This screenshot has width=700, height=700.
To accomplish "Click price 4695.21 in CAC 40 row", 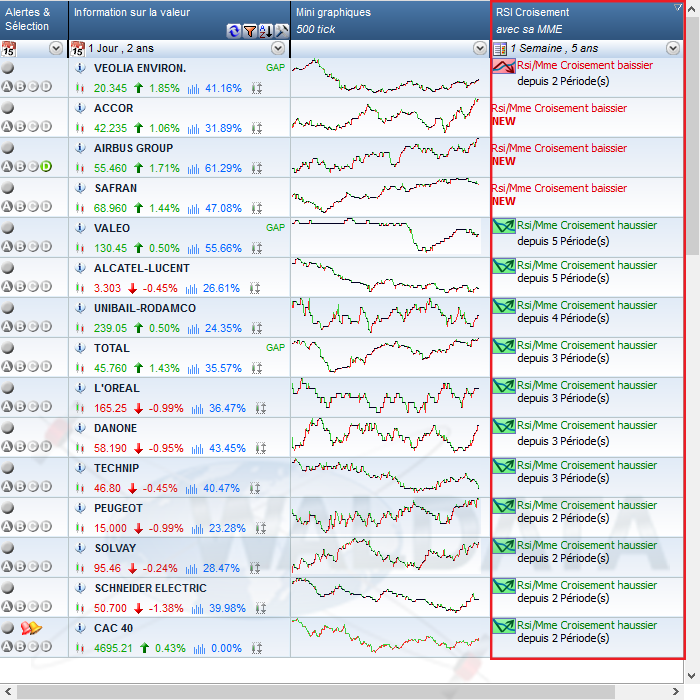I will (113, 648).
